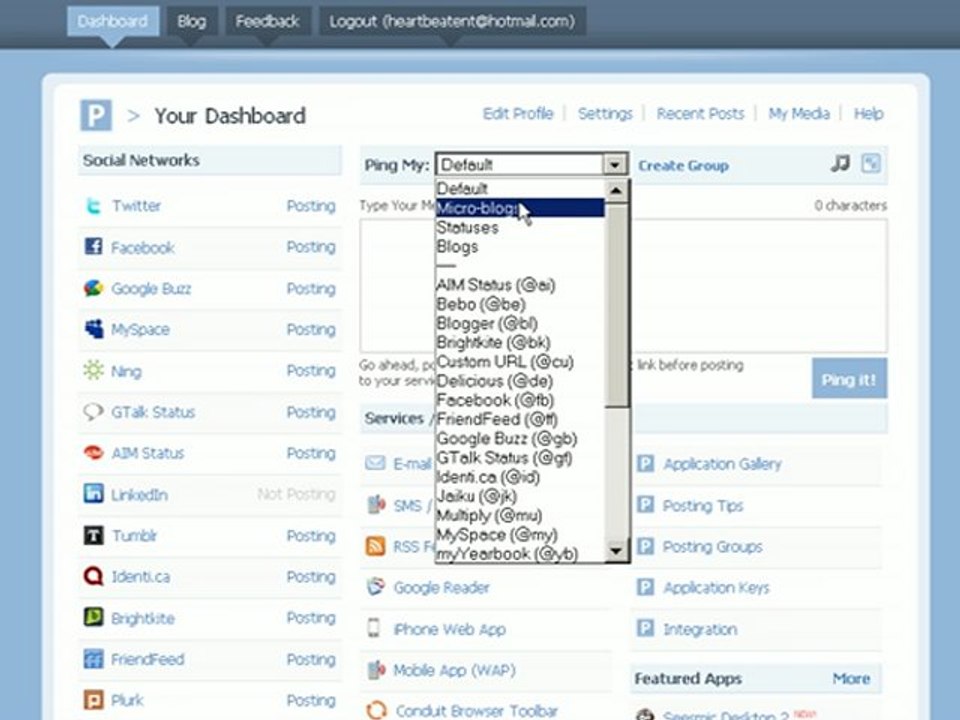Toggle Tumblr Posting status
Screen dimensions: 960x720
click(x=311, y=536)
